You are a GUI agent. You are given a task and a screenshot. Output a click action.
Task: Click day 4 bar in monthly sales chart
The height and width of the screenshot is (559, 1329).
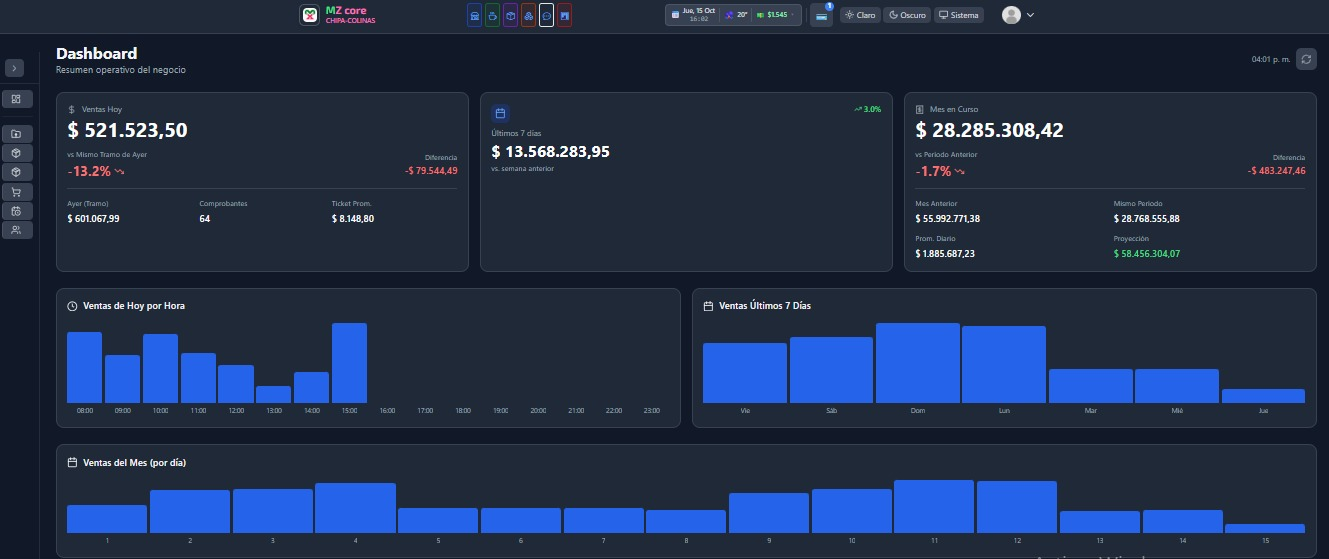tap(356, 508)
